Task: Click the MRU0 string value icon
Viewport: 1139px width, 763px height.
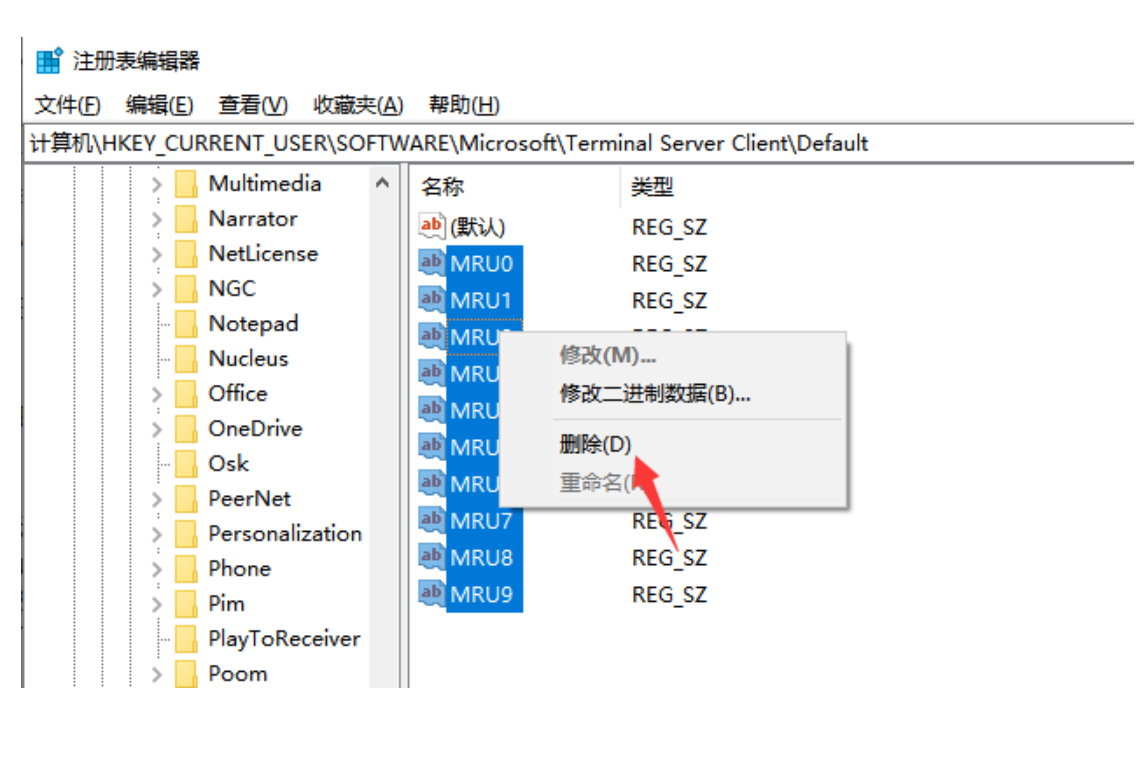Action: pos(432,263)
